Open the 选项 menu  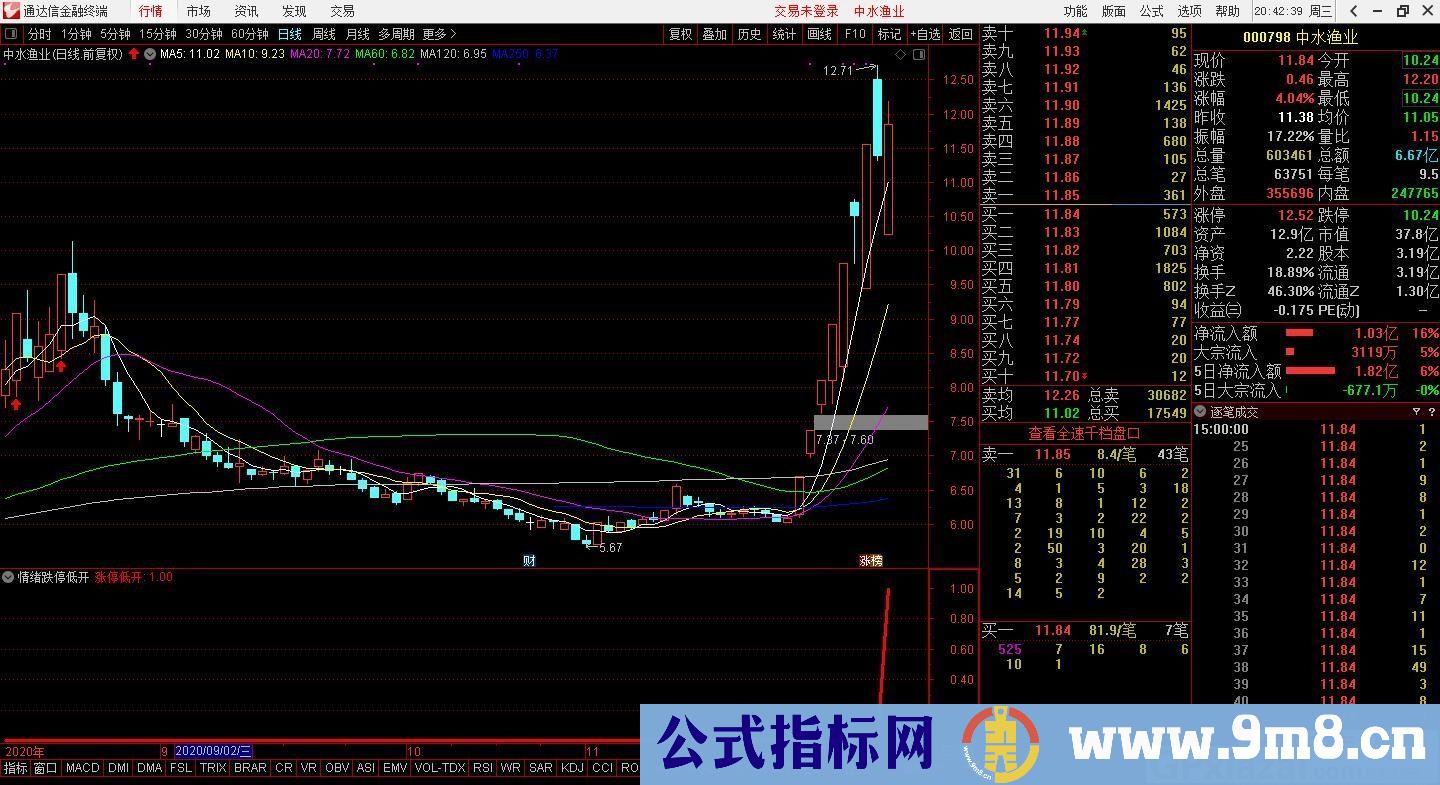(x=1189, y=11)
